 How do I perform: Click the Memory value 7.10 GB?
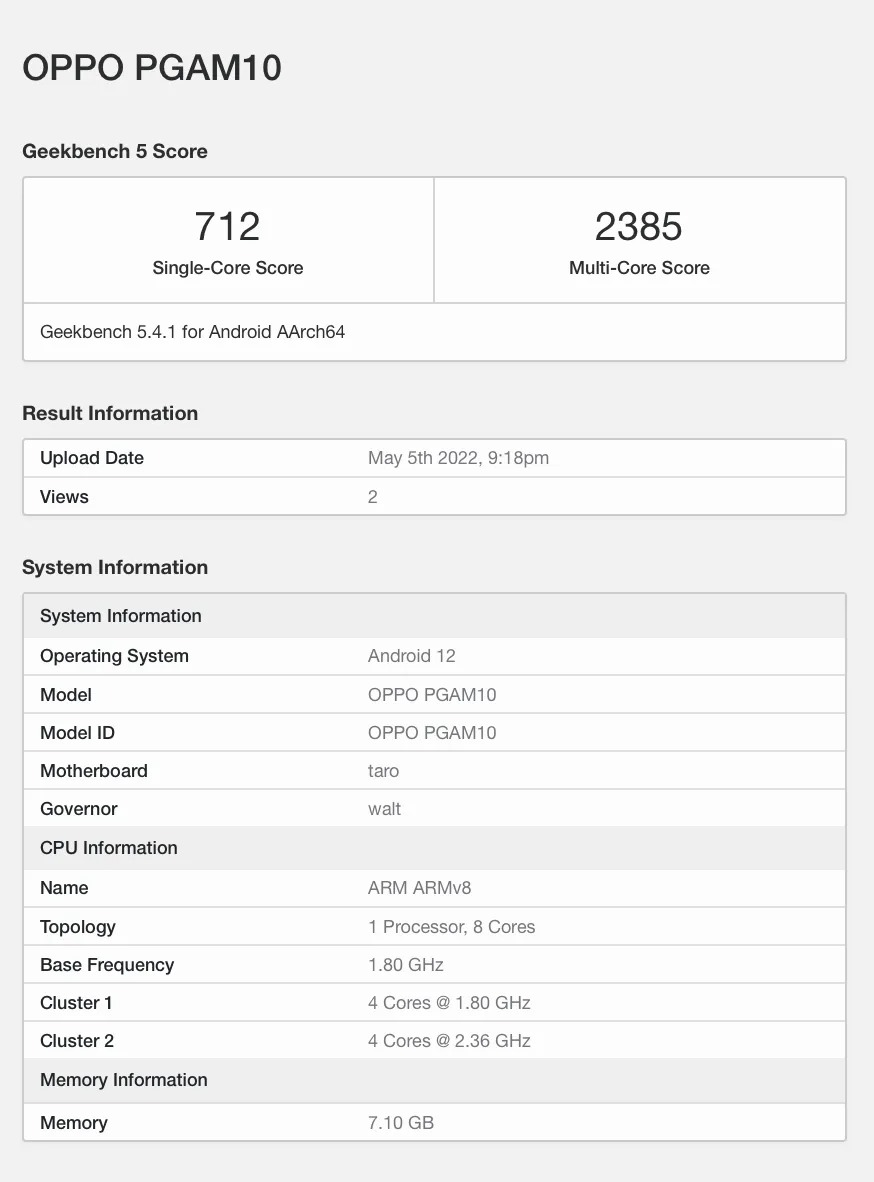(x=401, y=1123)
